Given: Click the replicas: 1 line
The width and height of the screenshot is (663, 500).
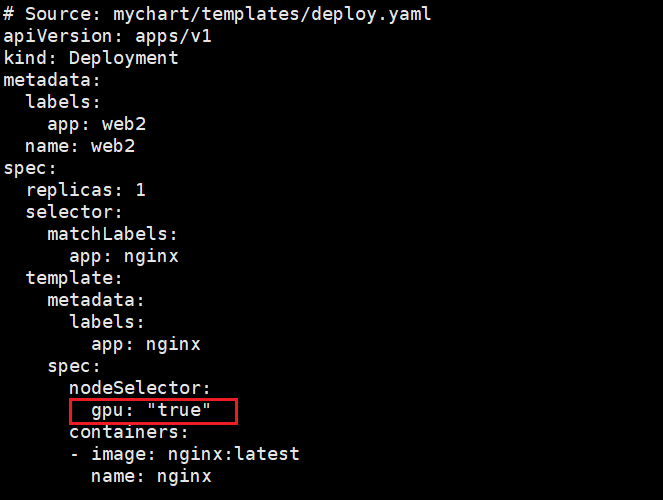Looking at the screenshot, I should click(85, 190).
